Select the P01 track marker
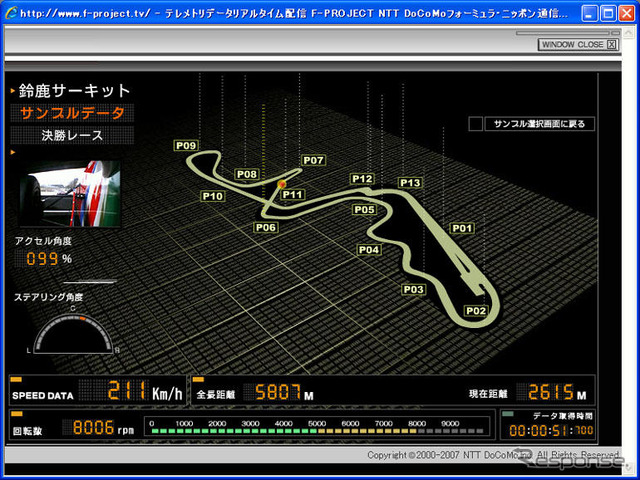 462,228
